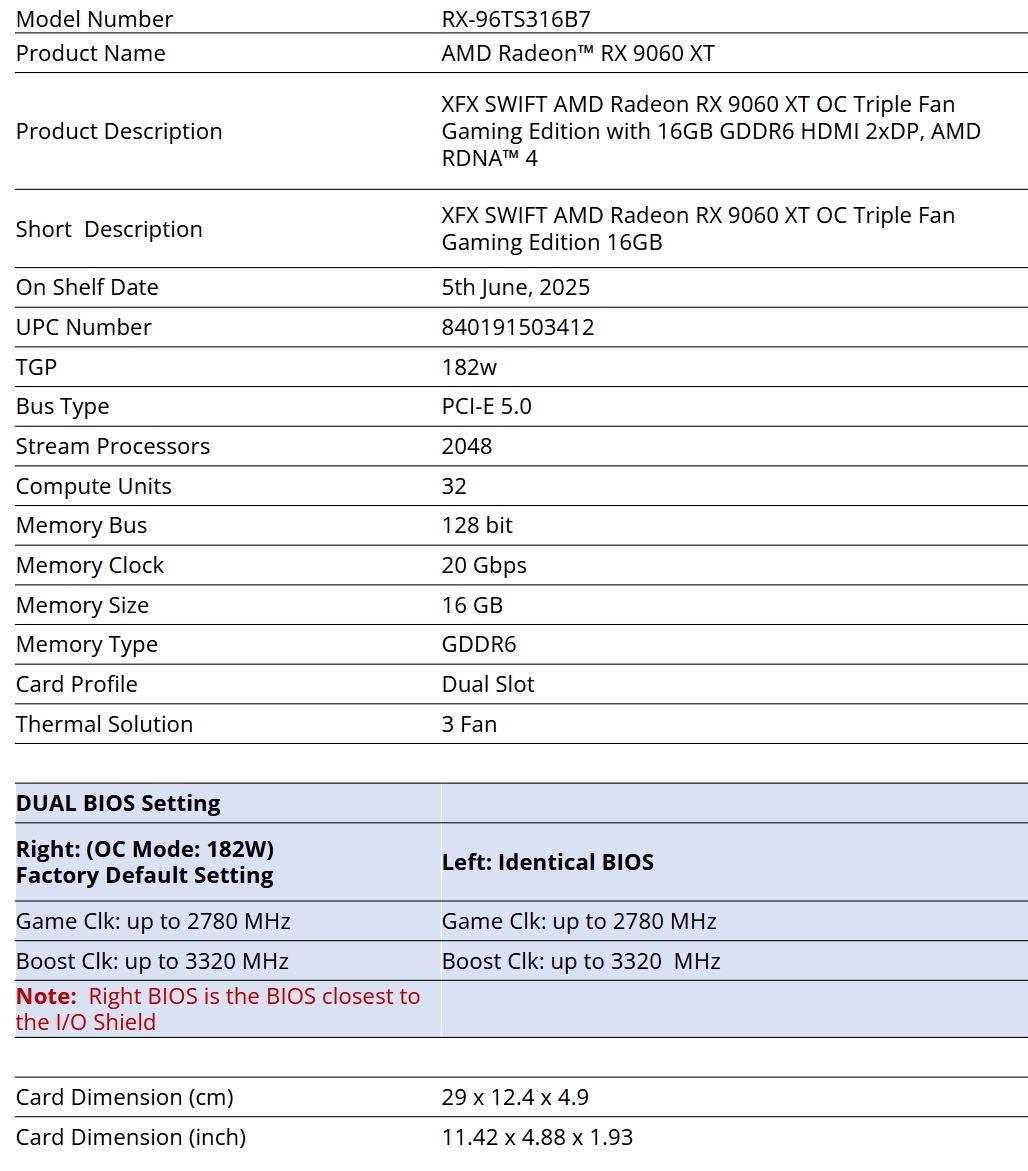Select the date '5th June, 2025'
Screen dimensions: 1028x1171
516,287
